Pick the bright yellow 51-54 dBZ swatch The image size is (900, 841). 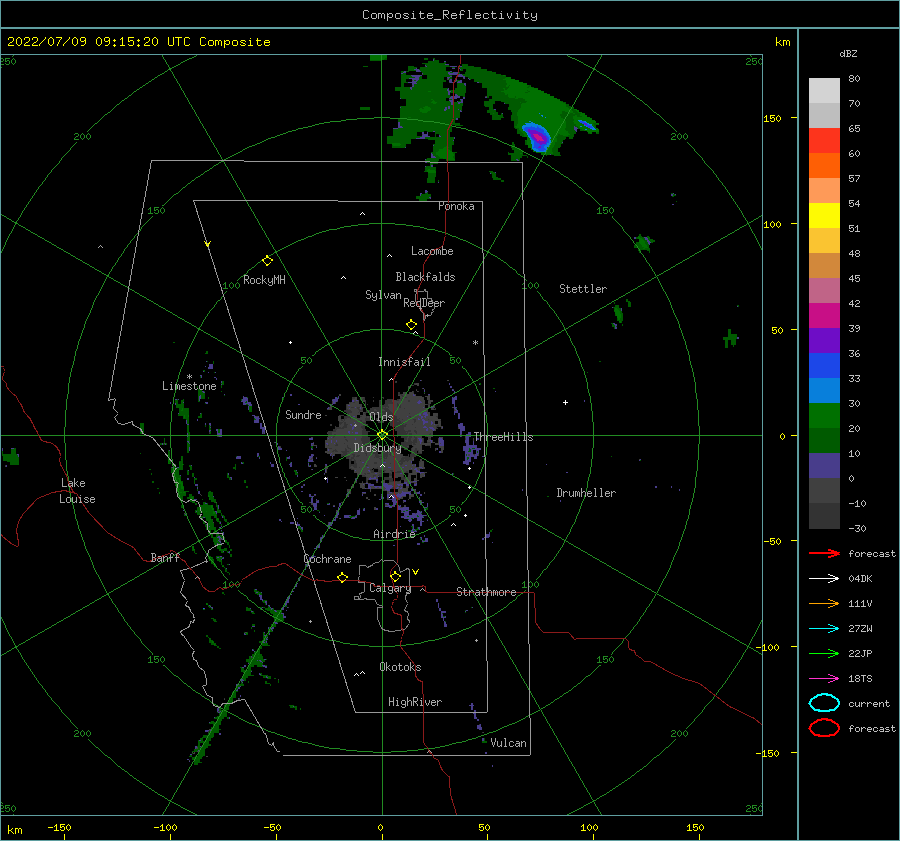(x=824, y=216)
